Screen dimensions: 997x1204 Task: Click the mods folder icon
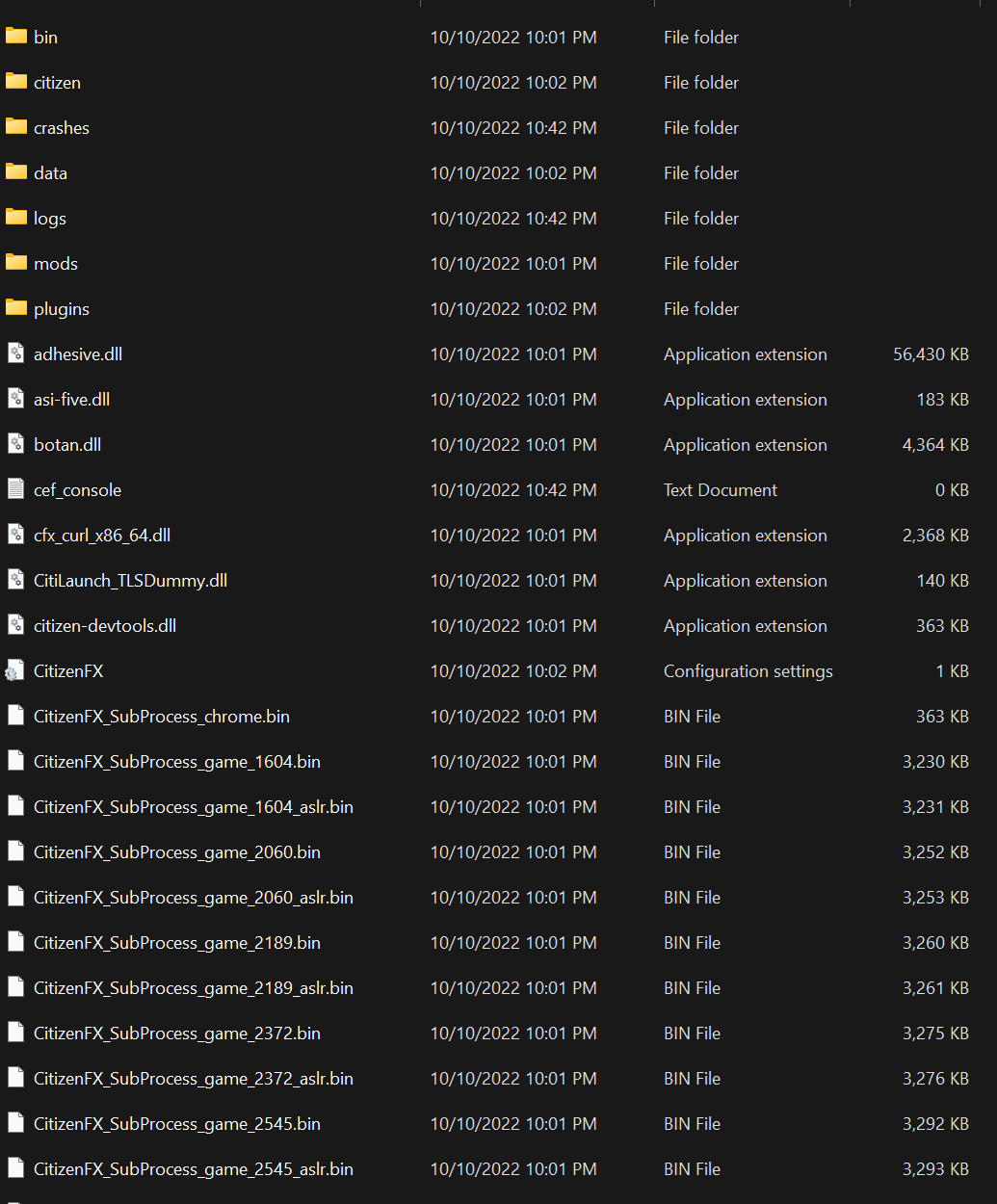pos(15,263)
